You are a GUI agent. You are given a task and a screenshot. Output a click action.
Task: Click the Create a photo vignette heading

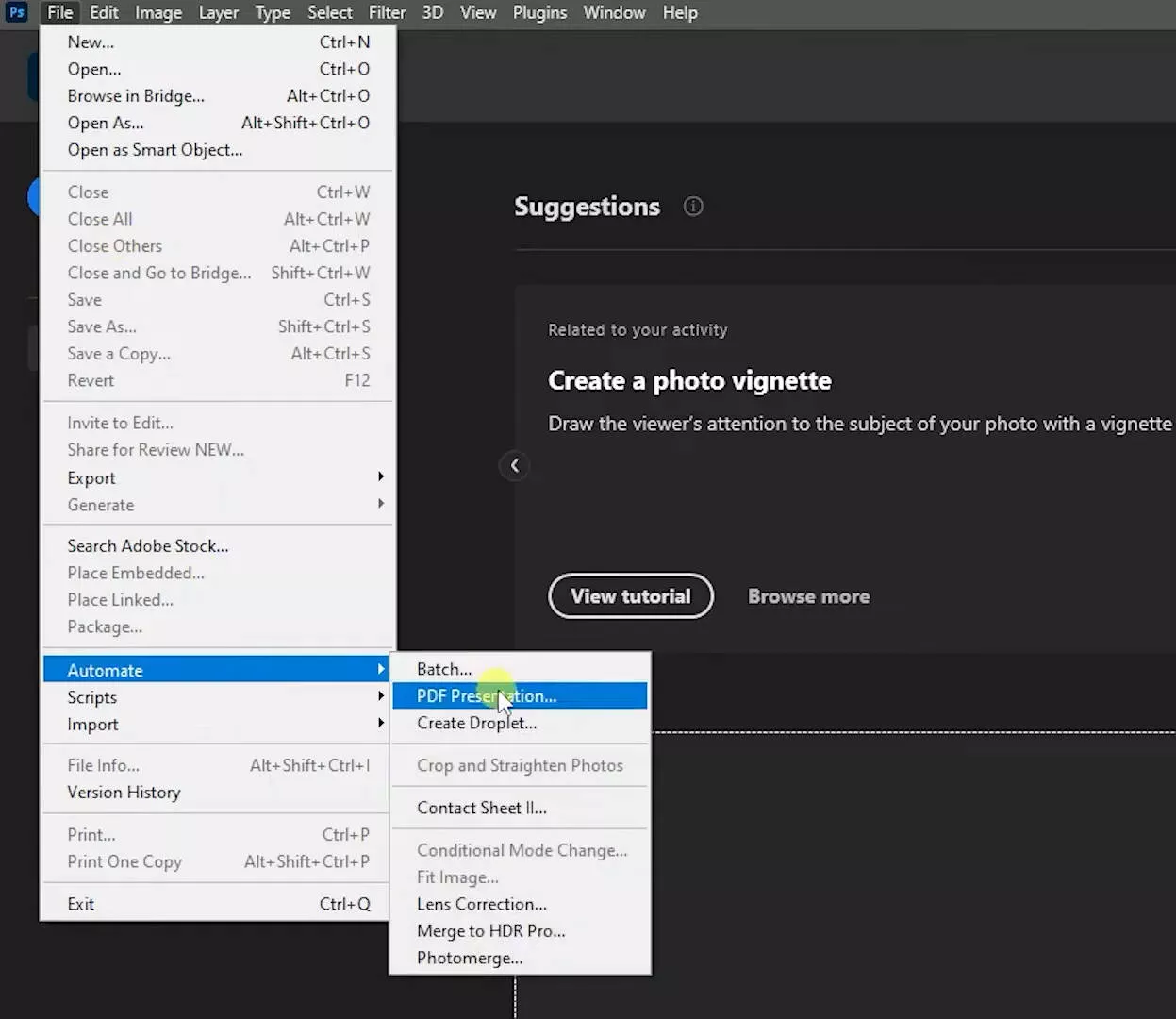(x=690, y=381)
